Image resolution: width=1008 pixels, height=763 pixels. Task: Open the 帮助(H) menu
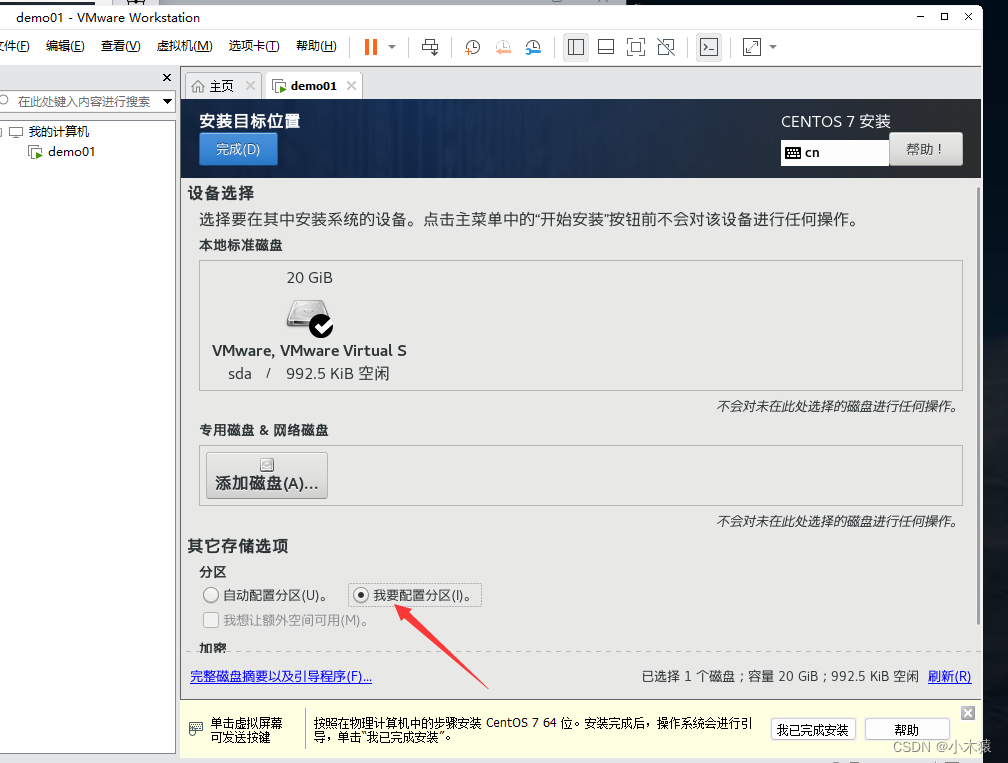coord(316,46)
